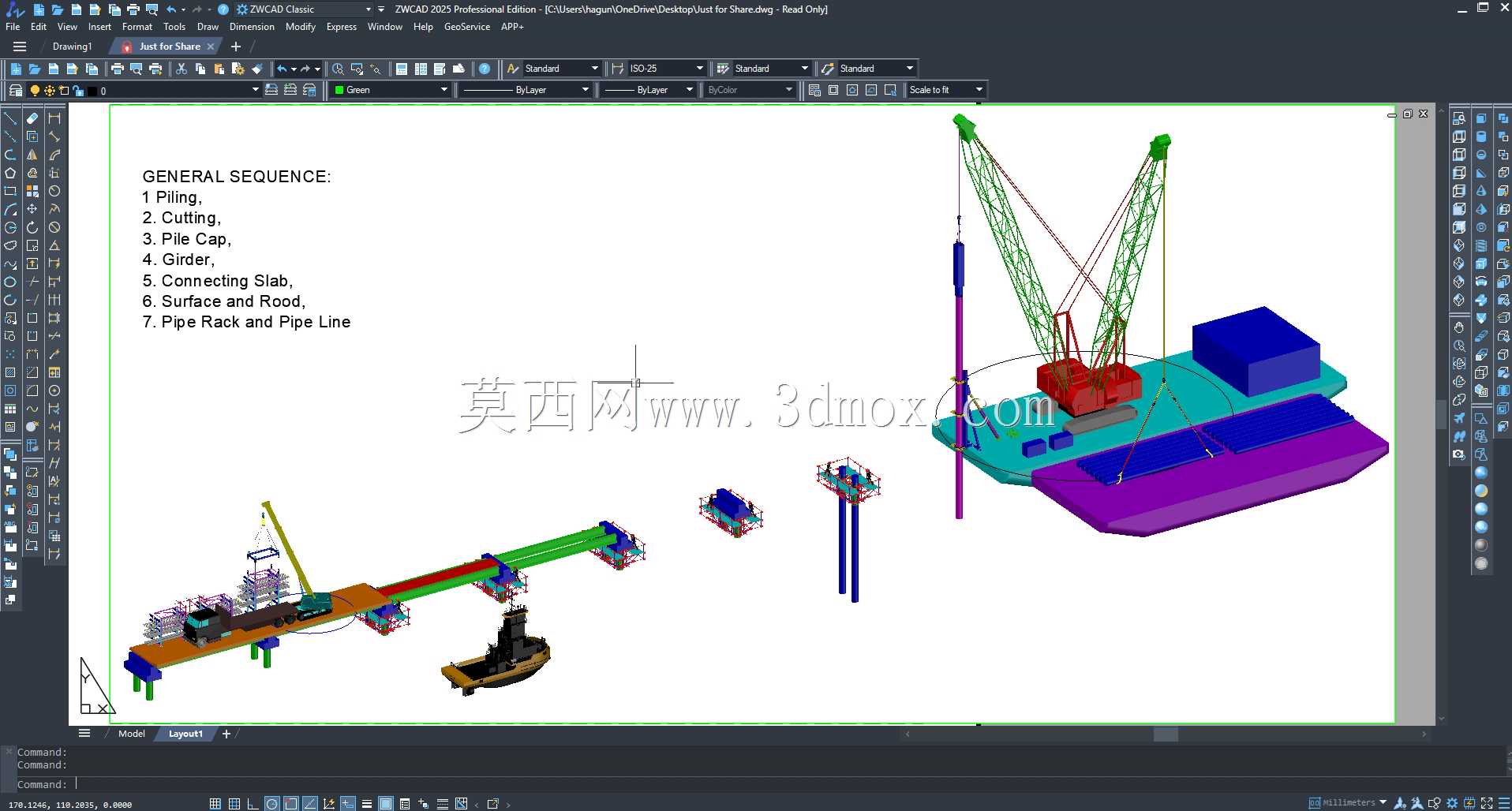Toggle layer 0 lock icon
The height and width of the screenshot is (811, 1512).
click(x=78, y=91)
